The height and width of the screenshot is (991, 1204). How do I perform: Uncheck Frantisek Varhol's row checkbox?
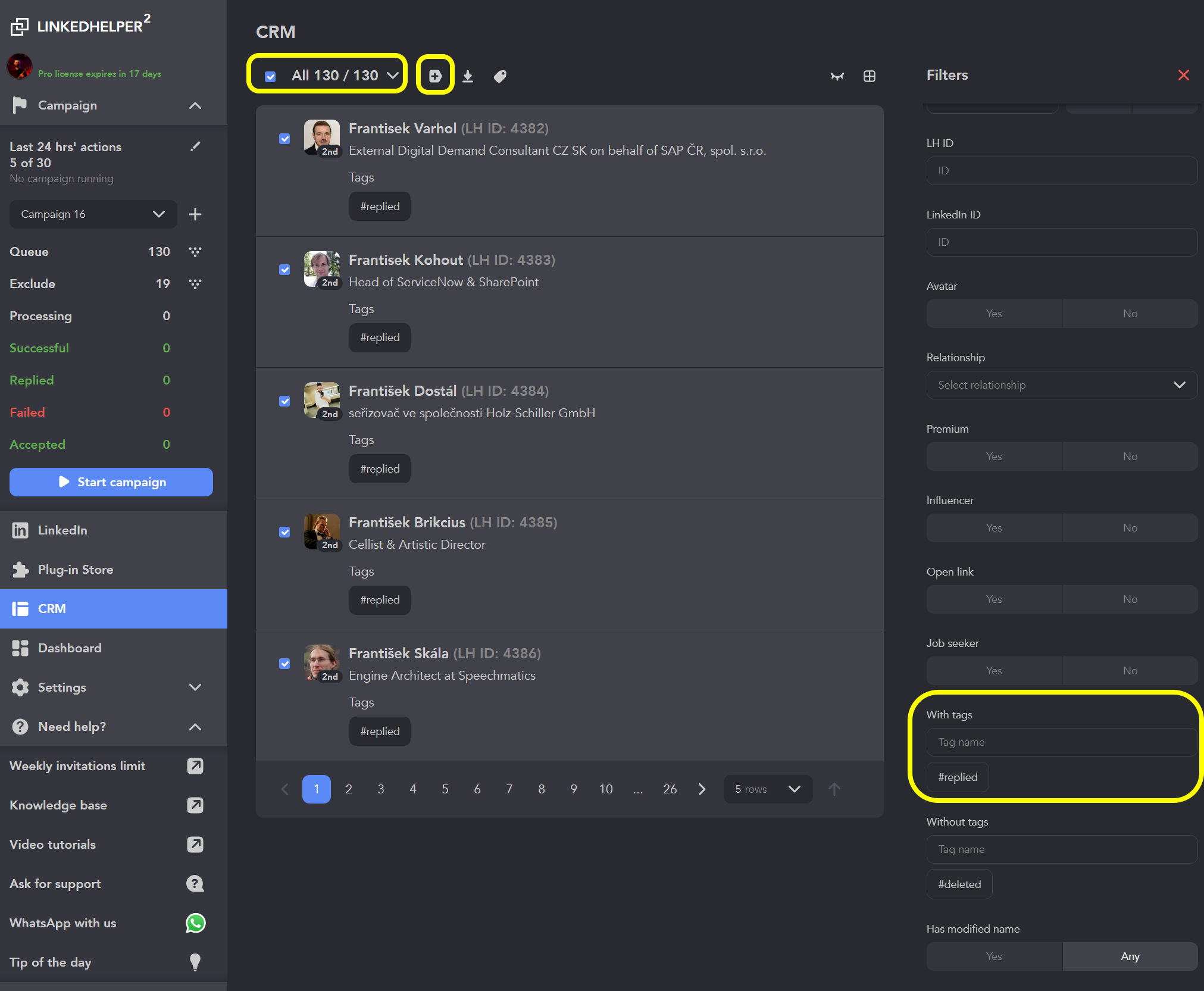point(285,139)
